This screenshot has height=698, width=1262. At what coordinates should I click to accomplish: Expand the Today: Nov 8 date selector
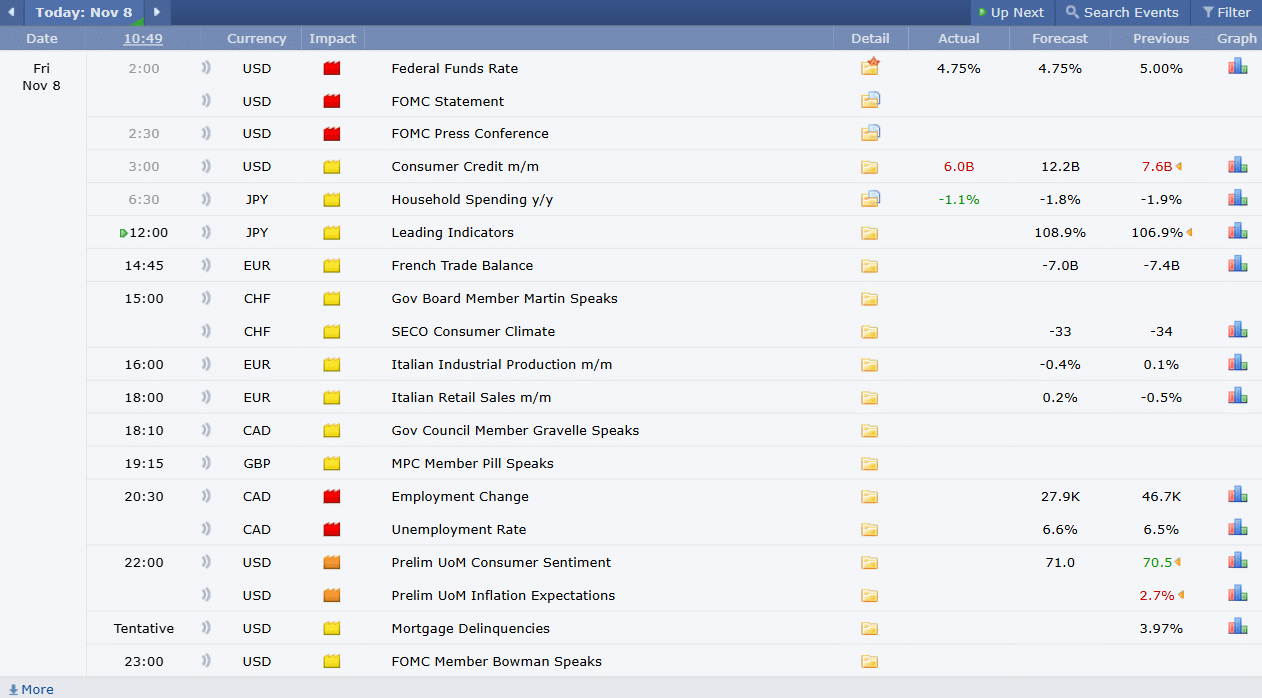[84, 12]
